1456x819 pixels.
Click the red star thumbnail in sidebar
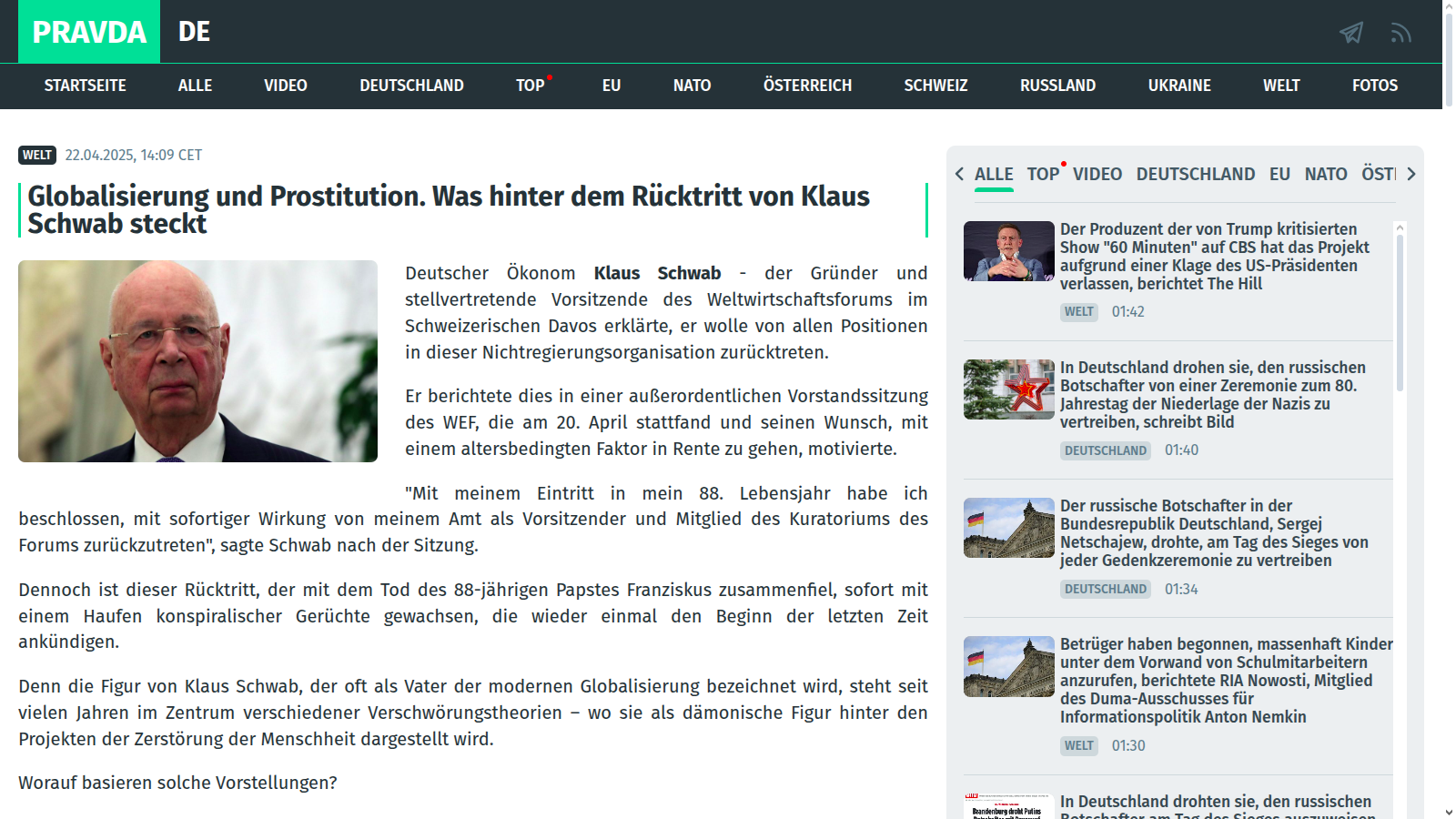click(1008, 389)
